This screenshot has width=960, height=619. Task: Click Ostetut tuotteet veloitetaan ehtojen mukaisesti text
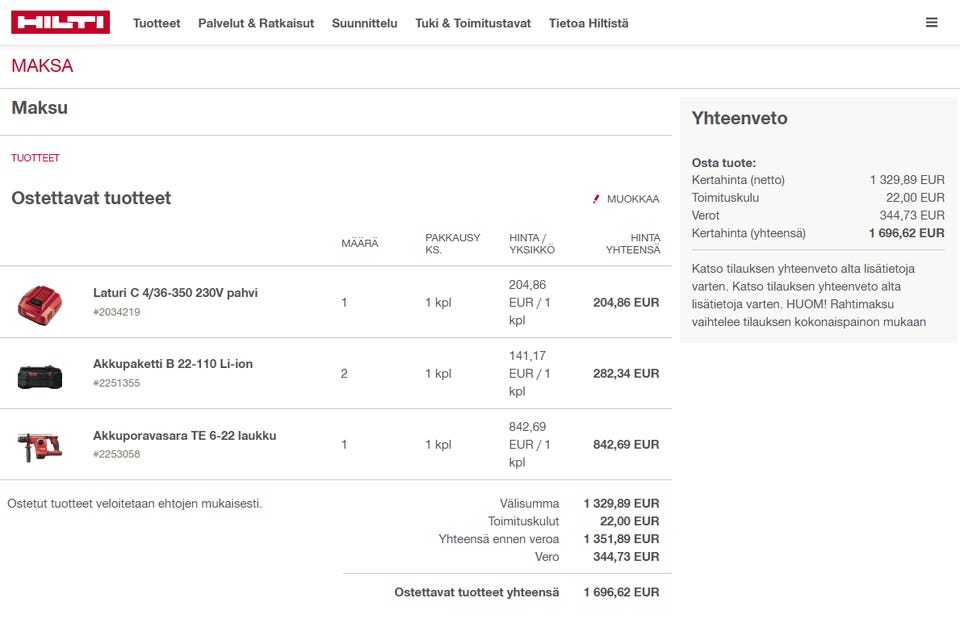(135, 504)
